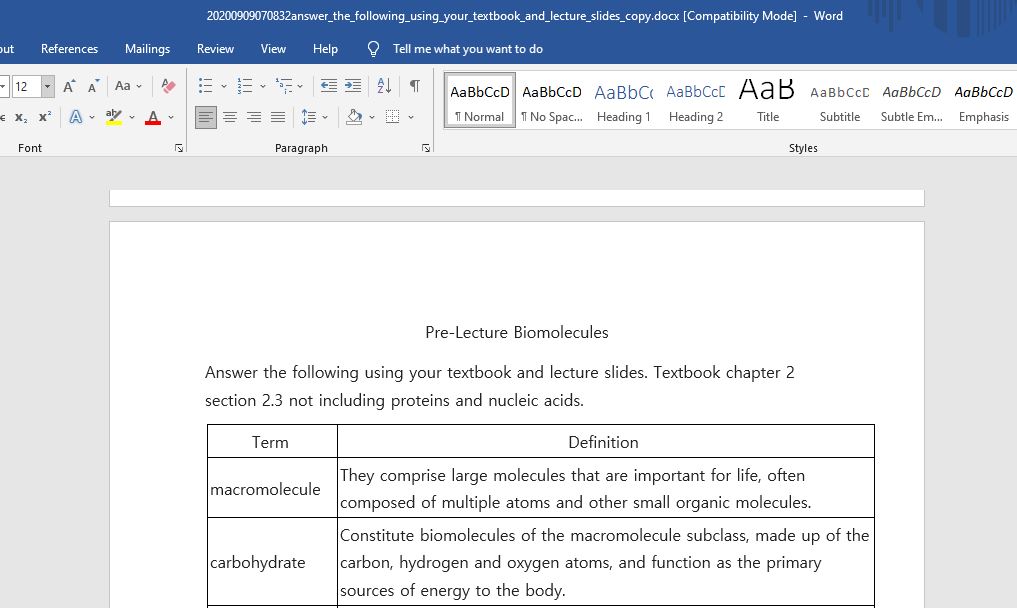This screenshot has height=608, width=1017.
Task: Open the Change Case dropdown
Action: click(x=128, y=86)
